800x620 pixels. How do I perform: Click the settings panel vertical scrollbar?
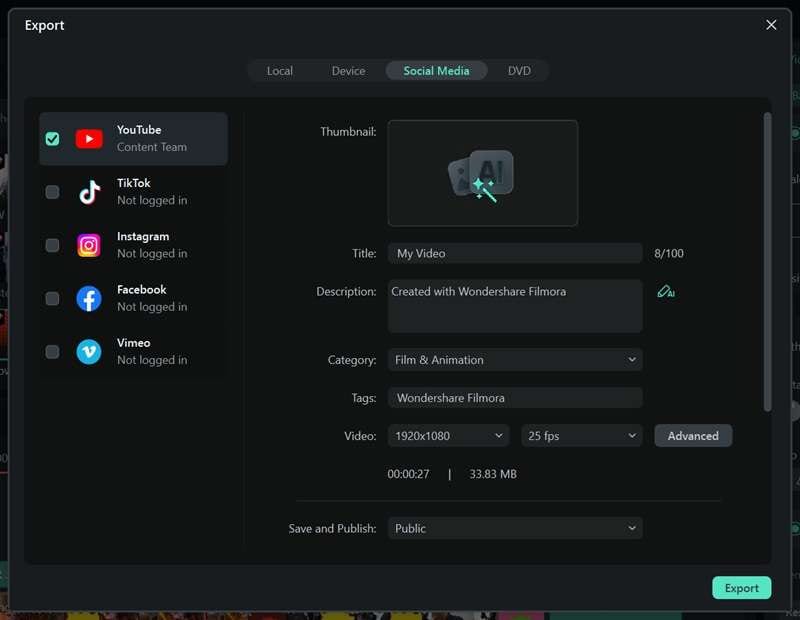tap(767, 262)
